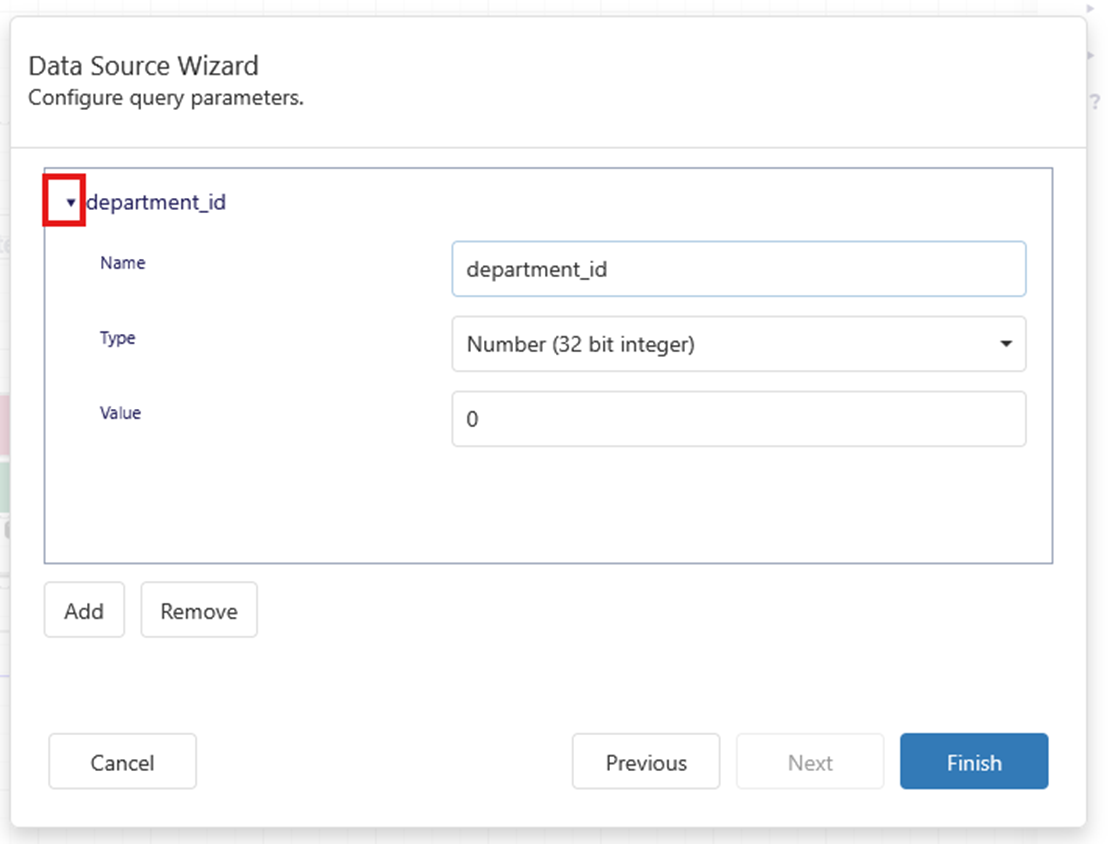Click the Value field label
This screenshot has width=1108, height=844.
[x=120, y=413]
